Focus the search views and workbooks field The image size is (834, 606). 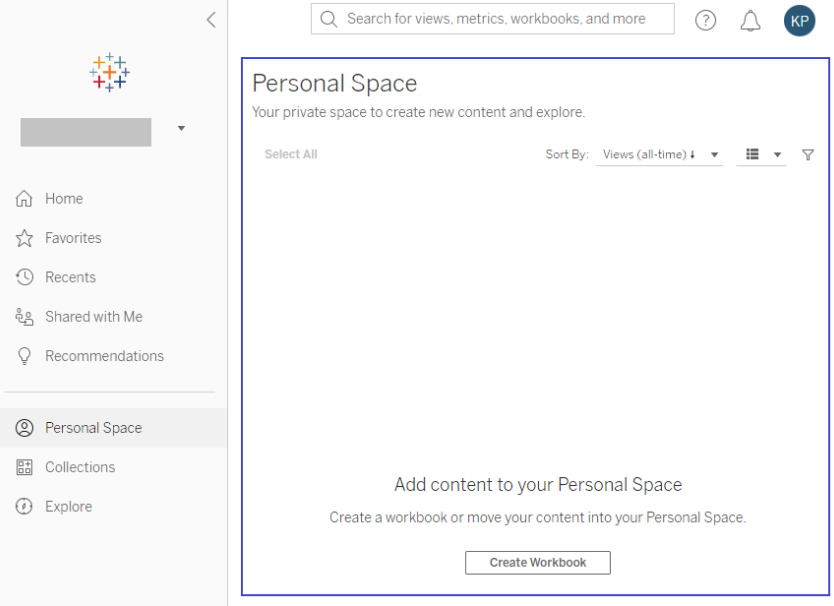tap(495, 19)
